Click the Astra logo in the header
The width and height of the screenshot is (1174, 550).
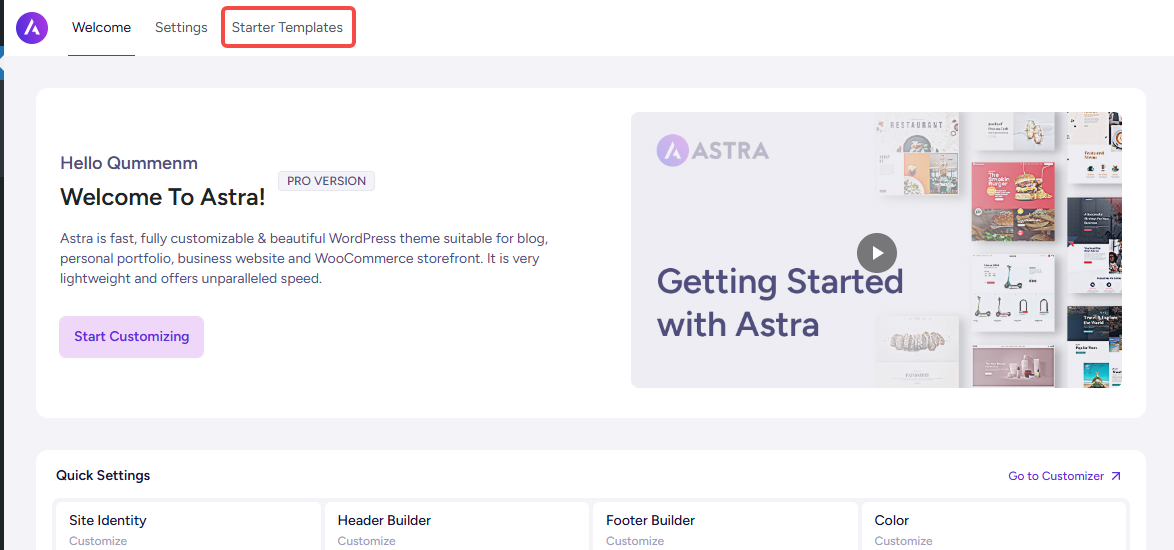click(32, 28)
